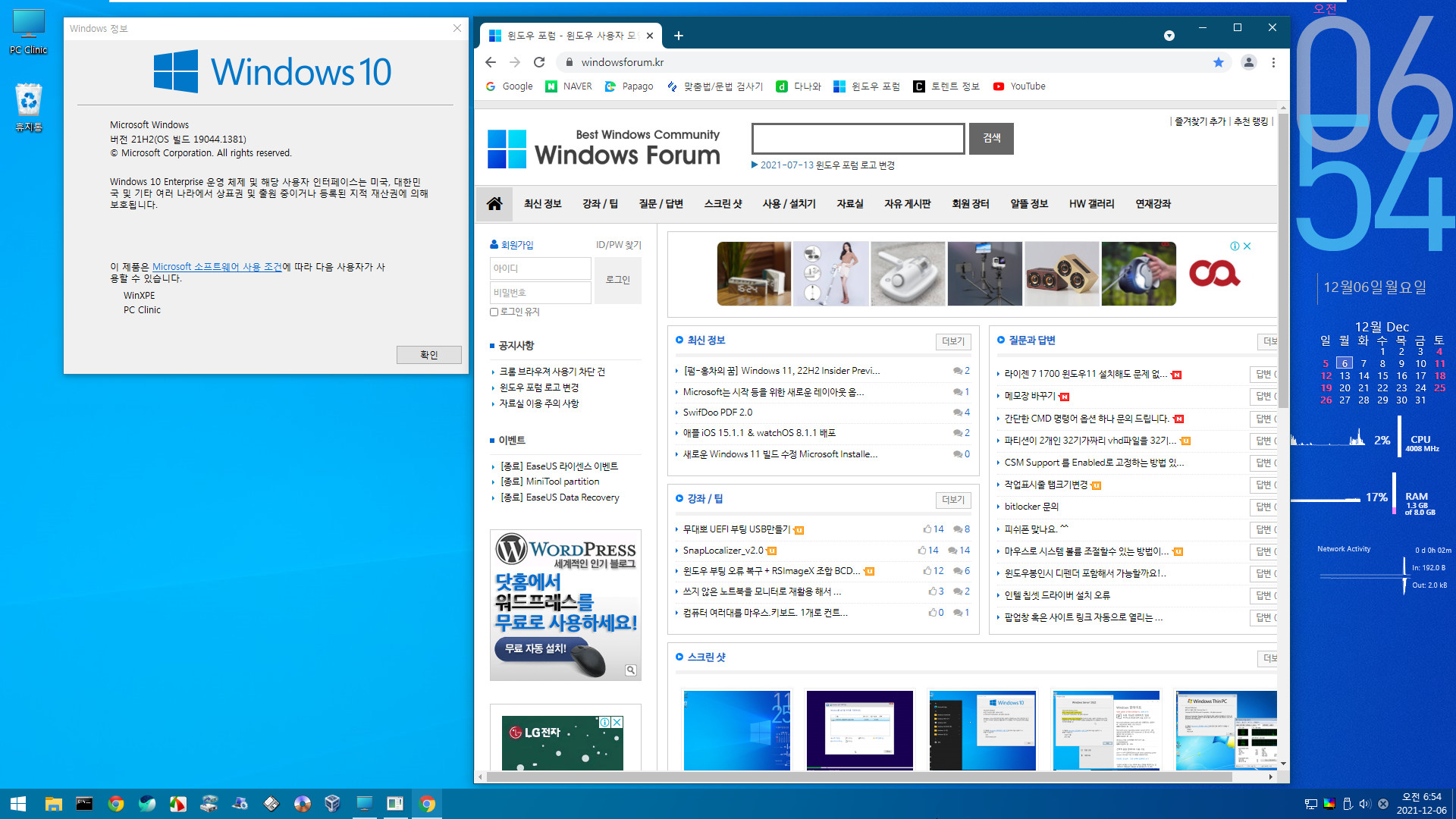1456x819 pixels.
Task: Go forward in Chrome browser
Action: (515, 62)
